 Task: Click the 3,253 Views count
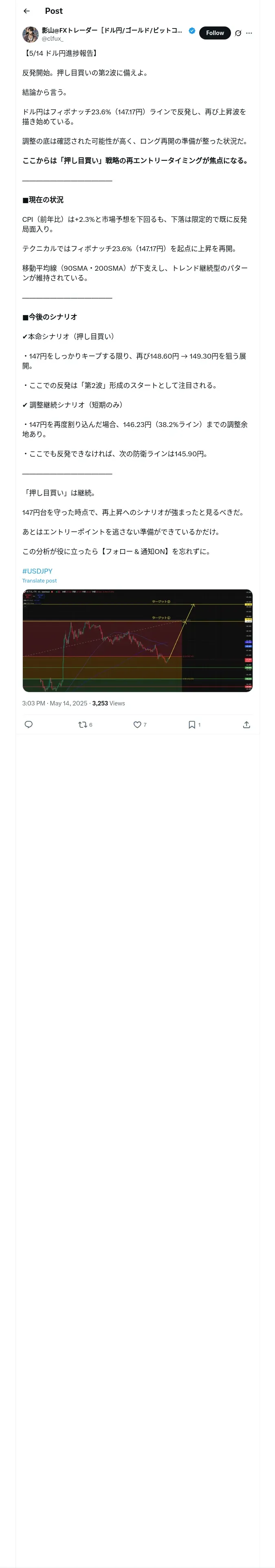click(x=108, y=703)
